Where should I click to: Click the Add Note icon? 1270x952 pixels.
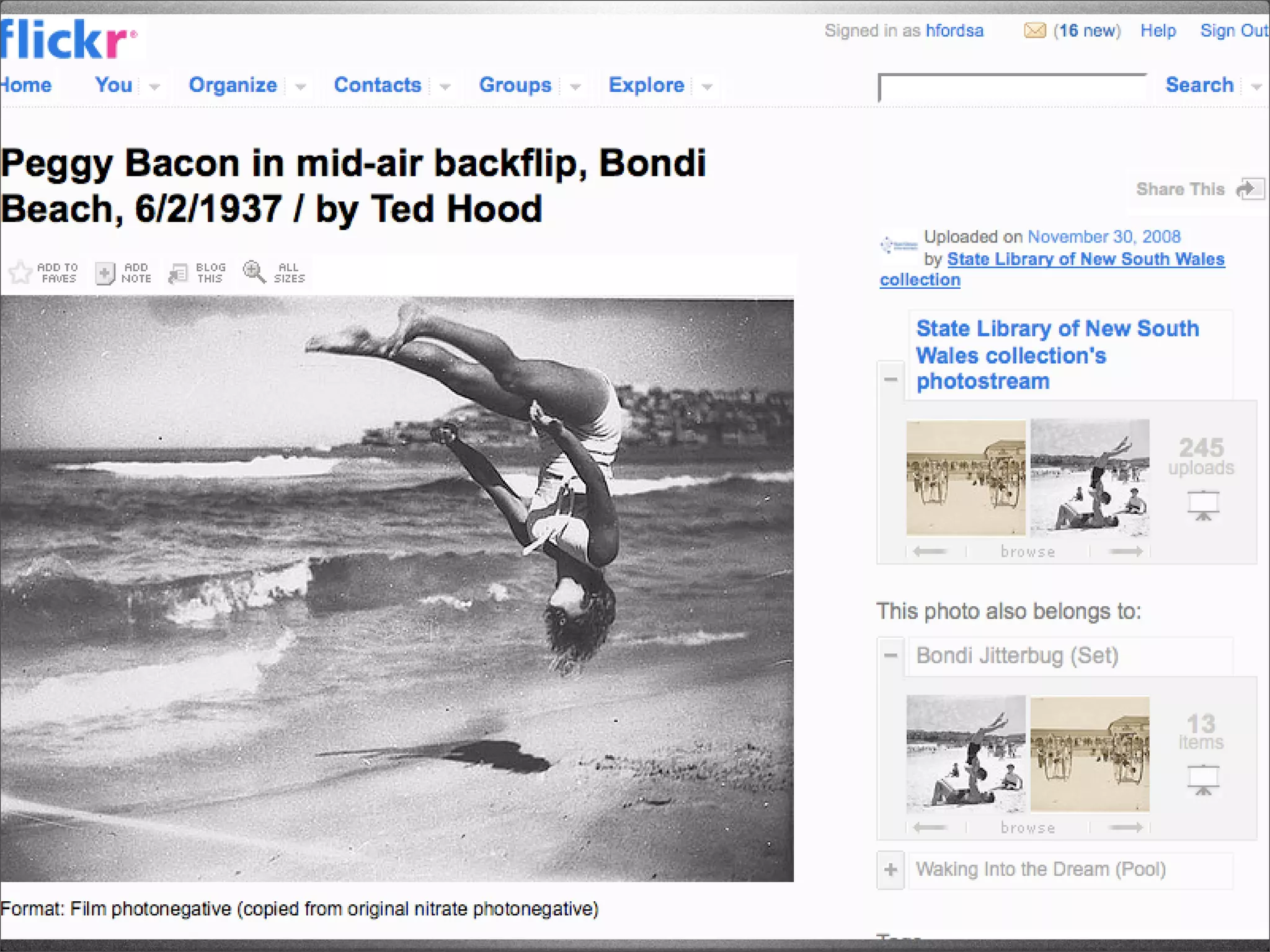105,273
